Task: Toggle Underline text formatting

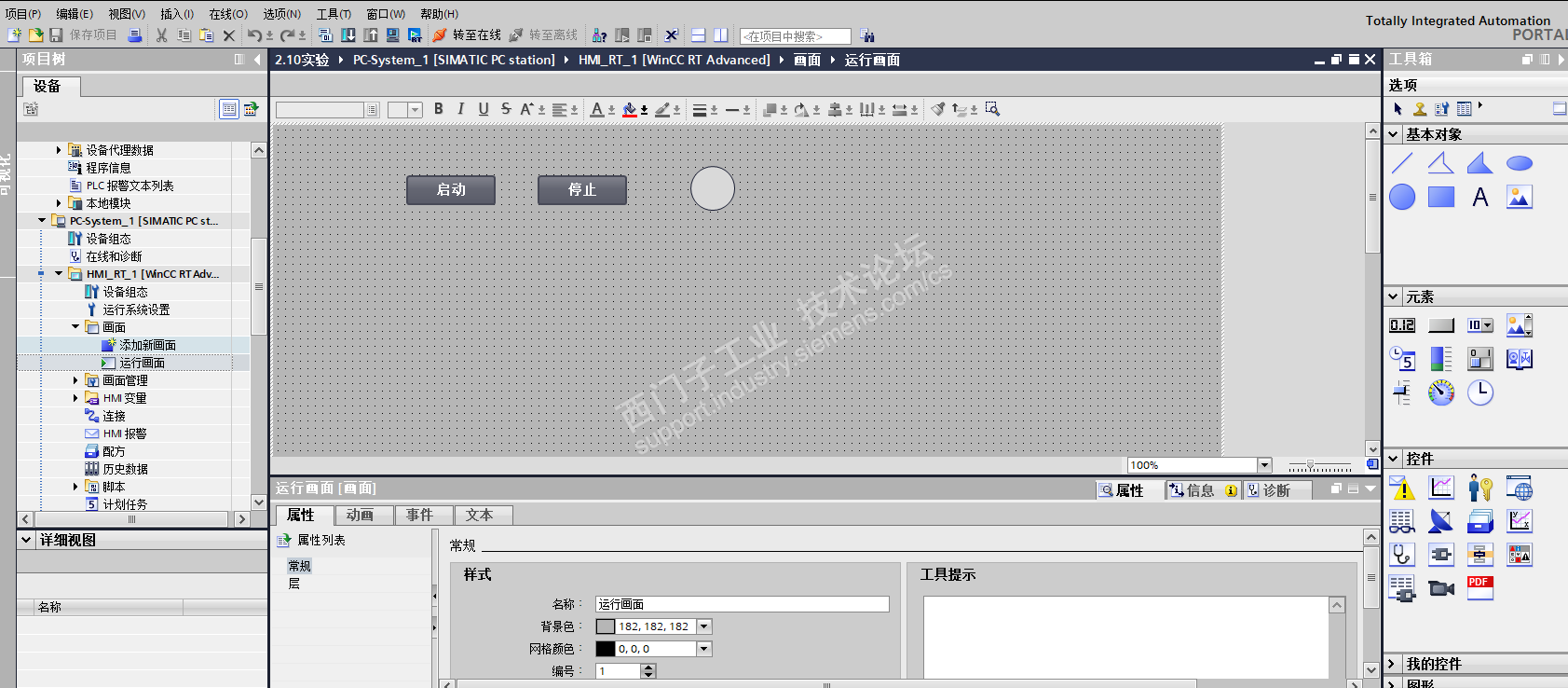Action: coord(484,109)
